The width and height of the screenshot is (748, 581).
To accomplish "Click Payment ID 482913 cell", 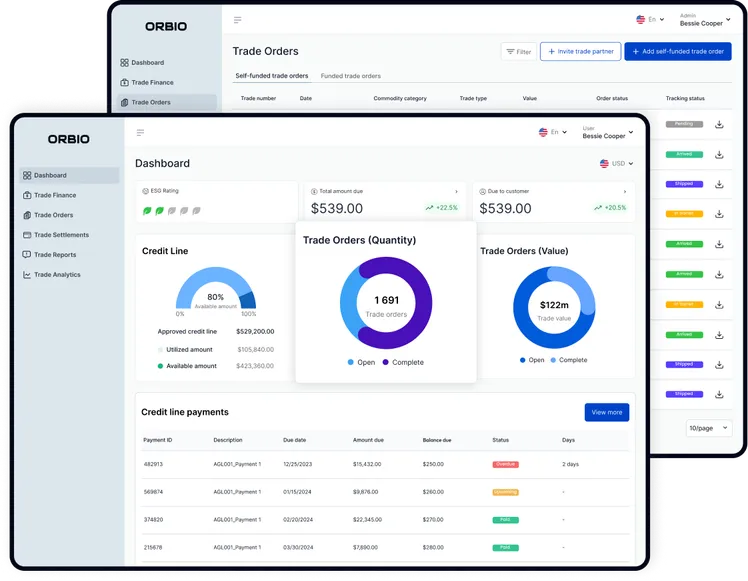I will [x=153, y=464].
